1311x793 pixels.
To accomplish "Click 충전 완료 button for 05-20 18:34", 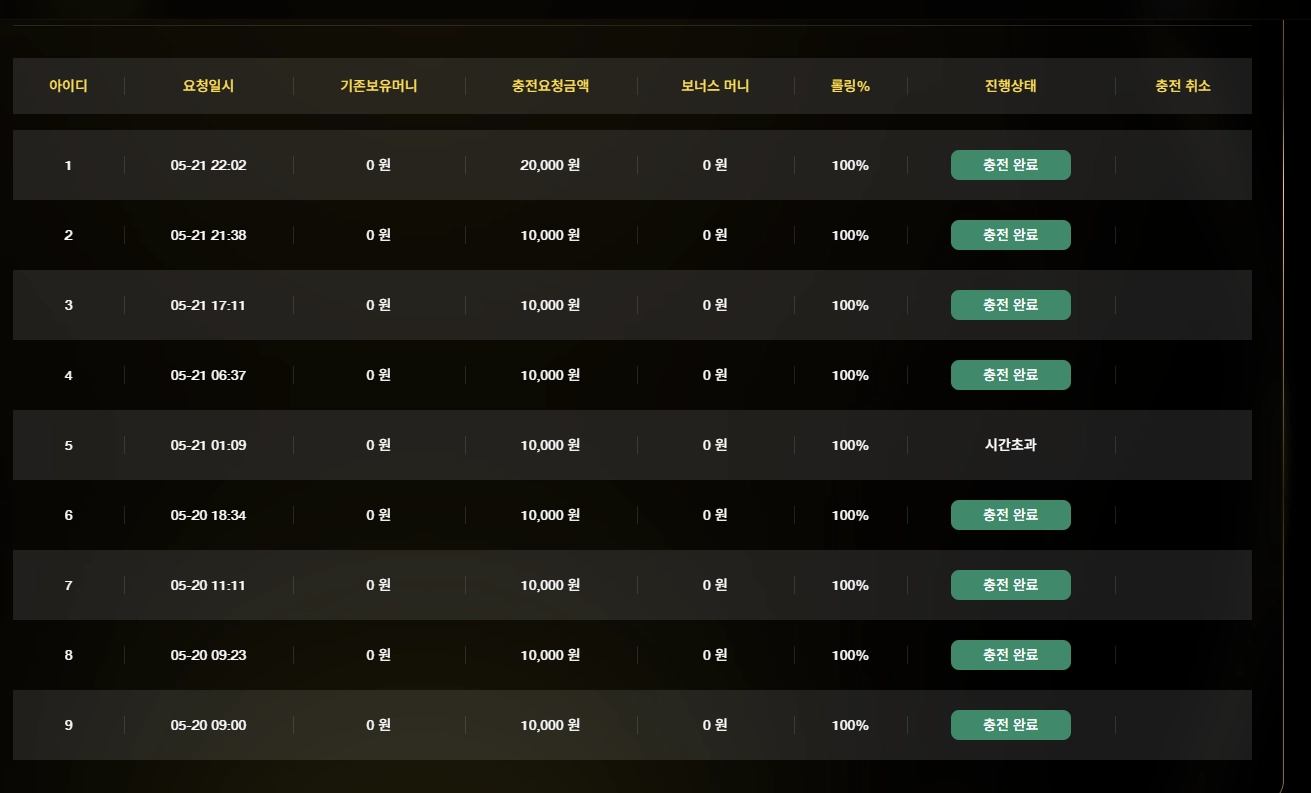I will [1010, 515].
